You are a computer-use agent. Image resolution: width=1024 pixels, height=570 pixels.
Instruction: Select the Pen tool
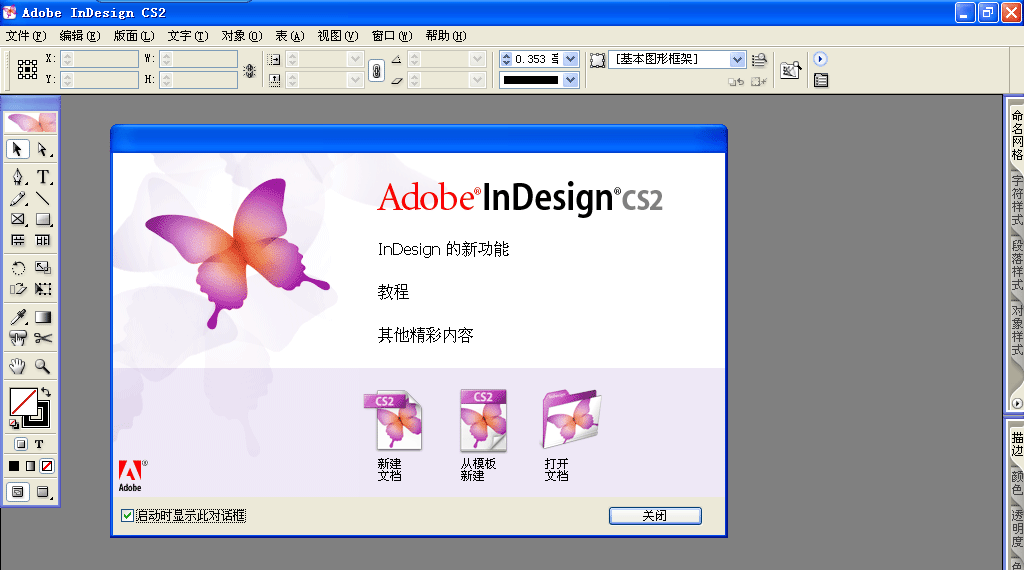(x=18, y=177)
